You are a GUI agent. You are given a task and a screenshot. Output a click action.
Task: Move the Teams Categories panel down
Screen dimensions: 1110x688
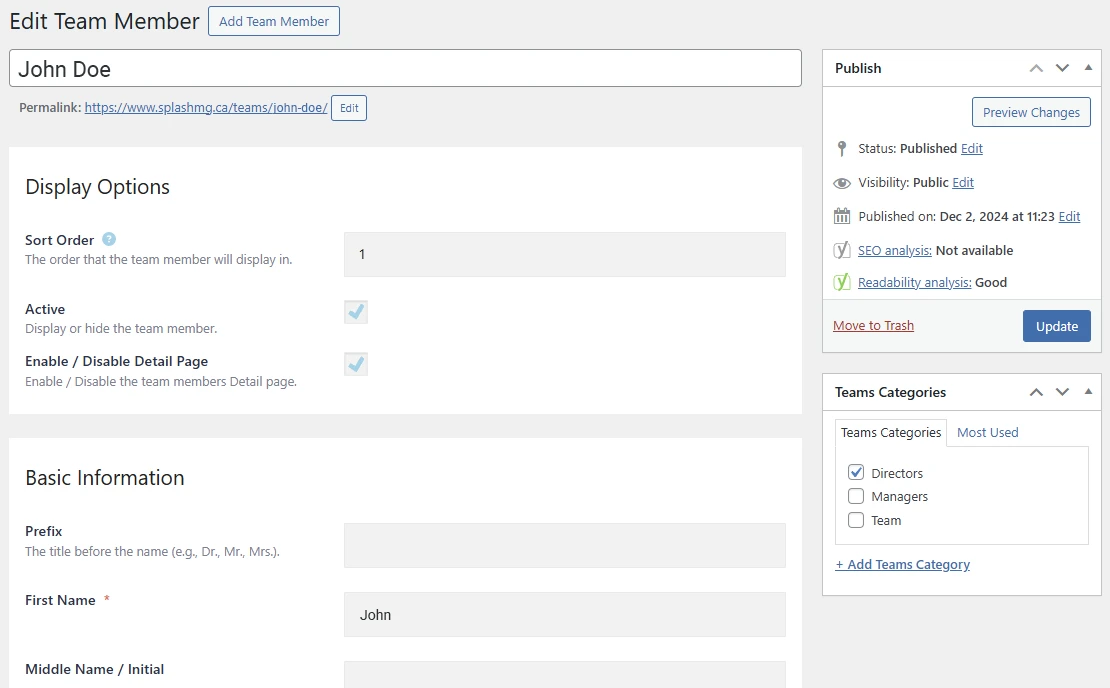coord(1062,392)
